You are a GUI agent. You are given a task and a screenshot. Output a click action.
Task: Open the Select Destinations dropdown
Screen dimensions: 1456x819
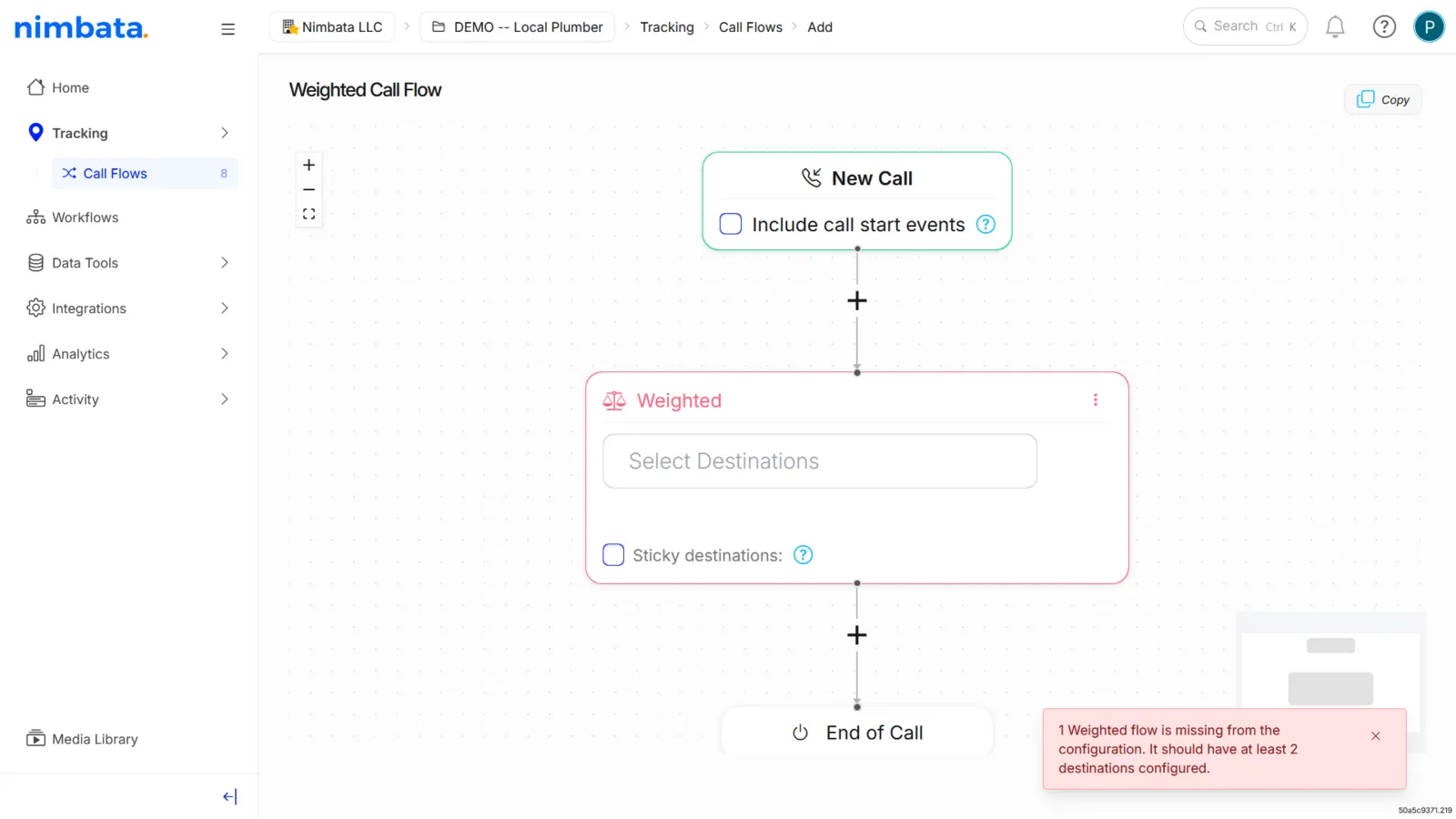820,461
